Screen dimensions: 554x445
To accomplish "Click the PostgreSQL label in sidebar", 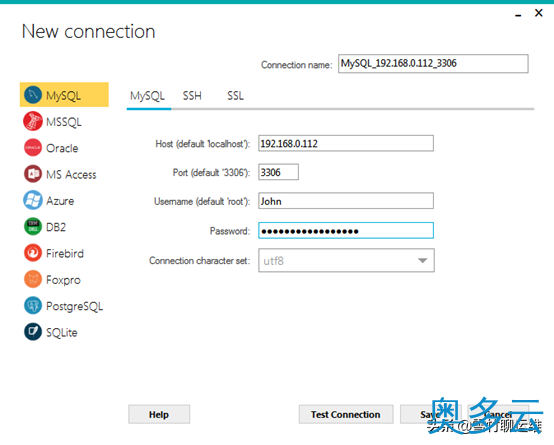I will pyautogui.click(x=75, y=306).
